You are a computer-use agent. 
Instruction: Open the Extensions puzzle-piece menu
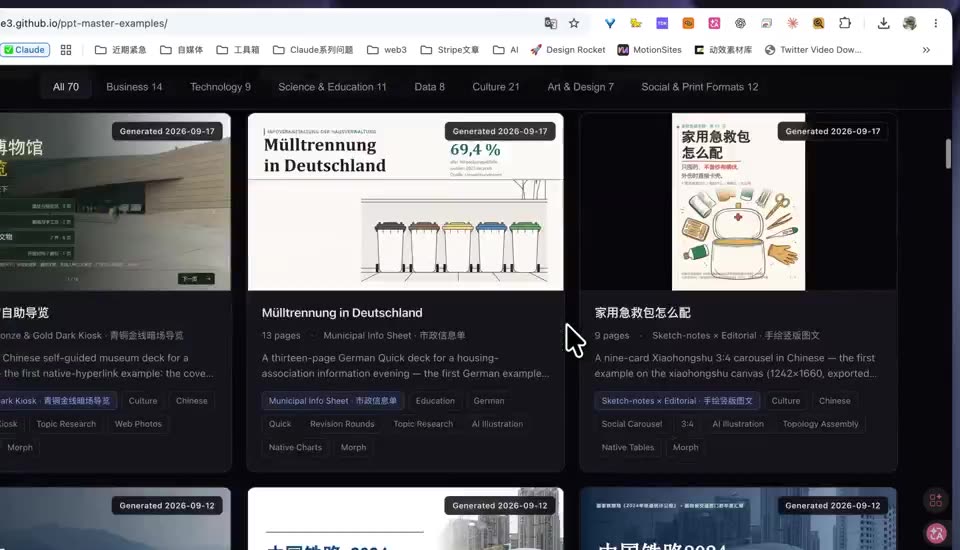pyautogui.click(x=845, y=23)
